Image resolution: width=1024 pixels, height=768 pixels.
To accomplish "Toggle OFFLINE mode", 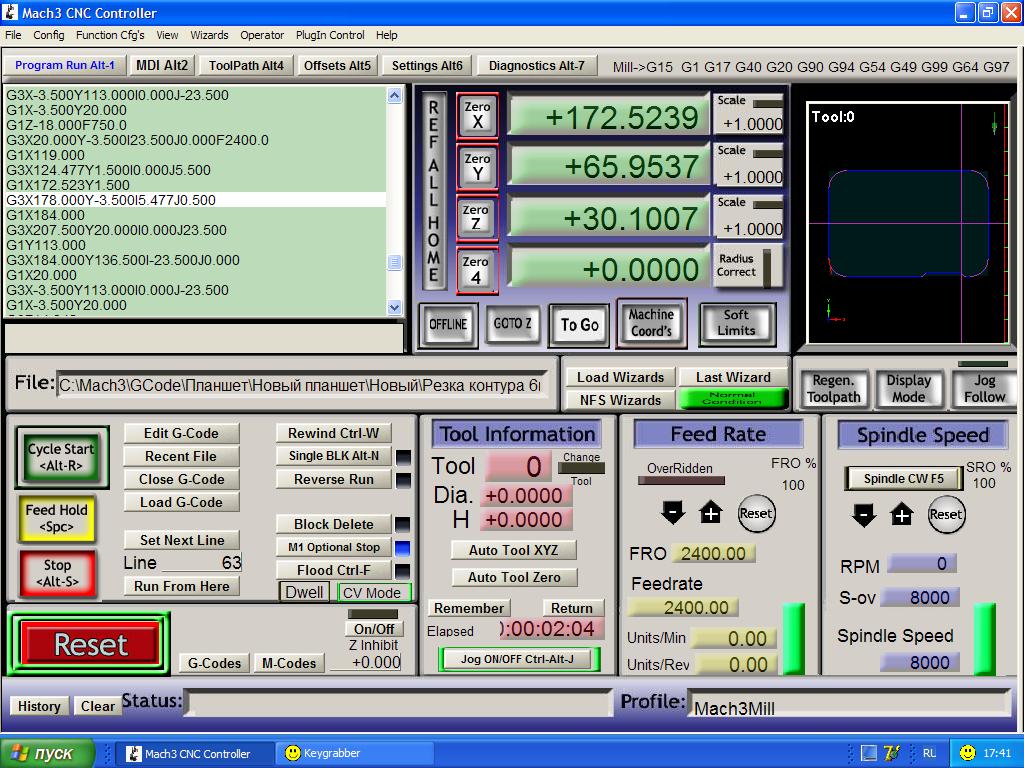I will pyautogui.click(x=447, y=324).
